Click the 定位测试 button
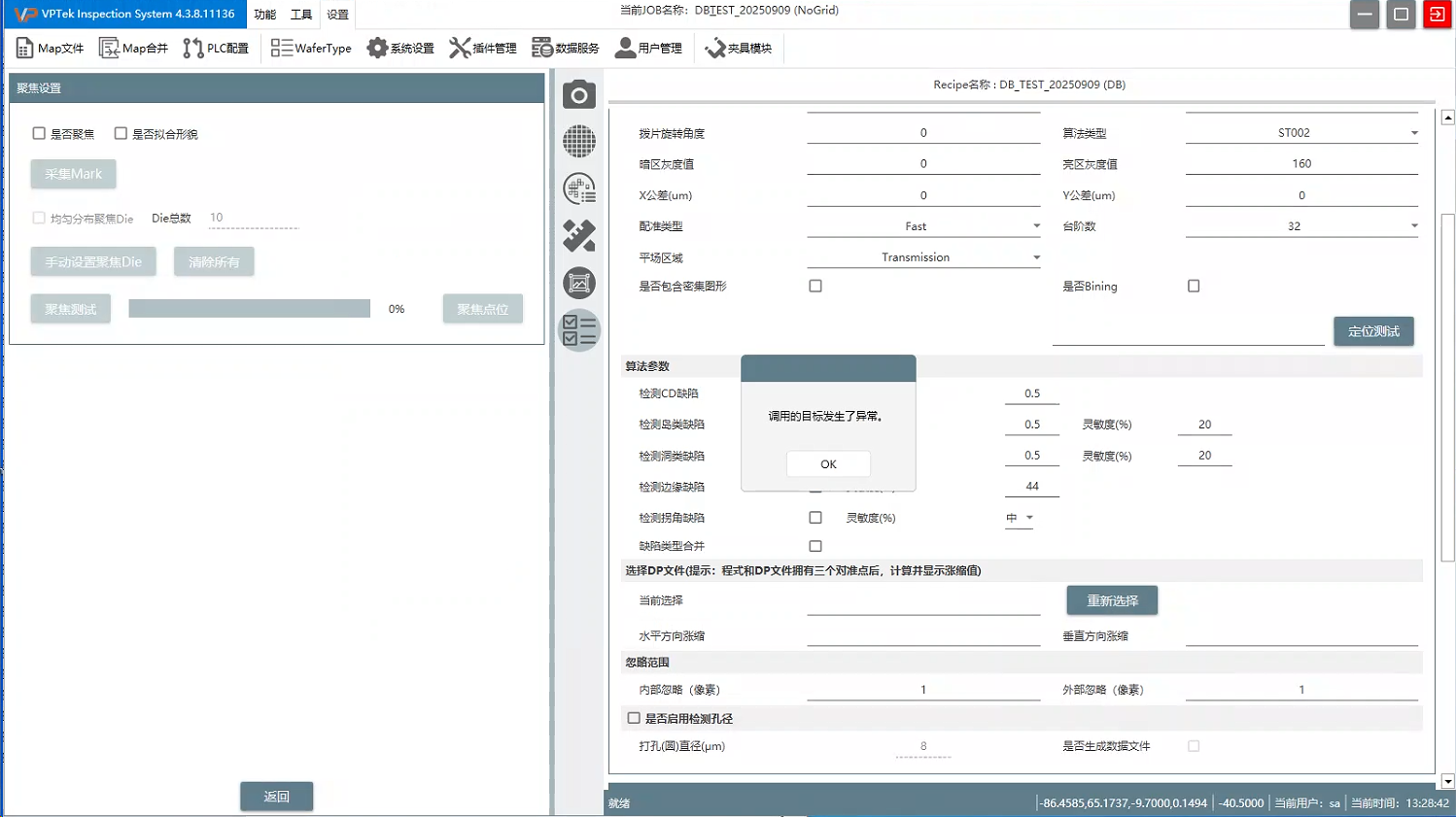The height and width of the screenshot is (817, 1456). [1372, 331]
